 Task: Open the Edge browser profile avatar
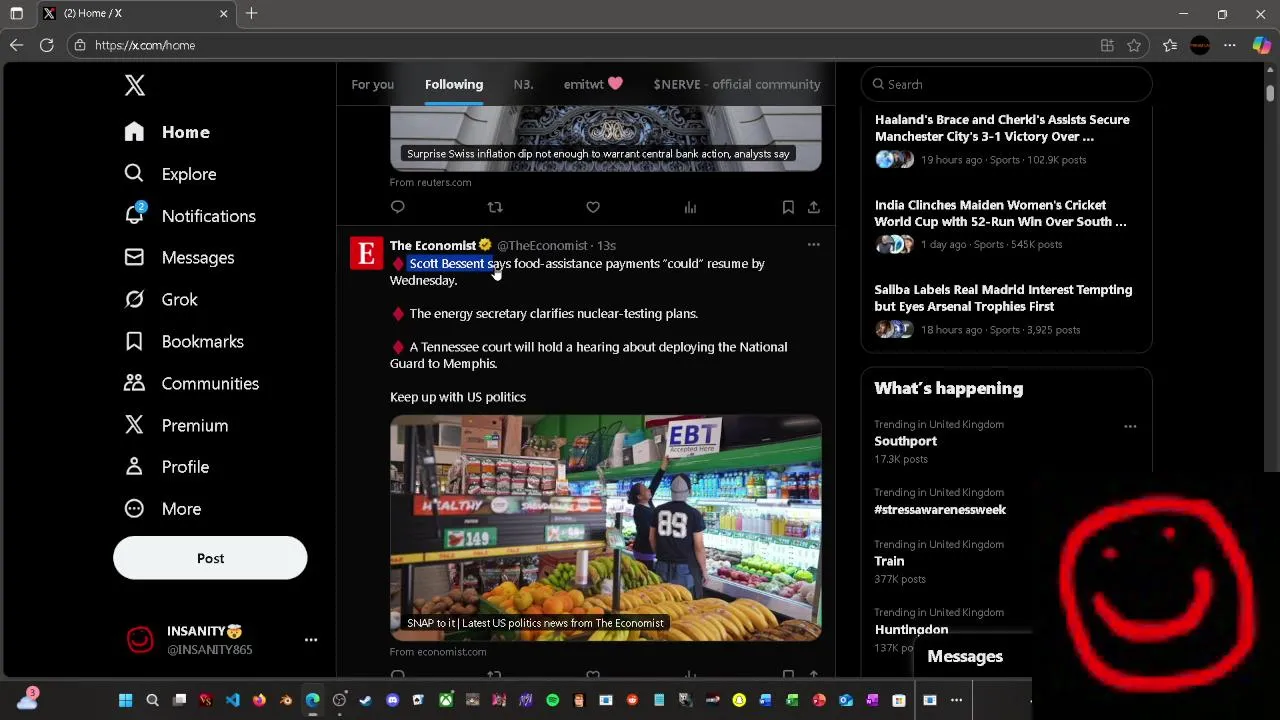click(x=1200, y=45)
